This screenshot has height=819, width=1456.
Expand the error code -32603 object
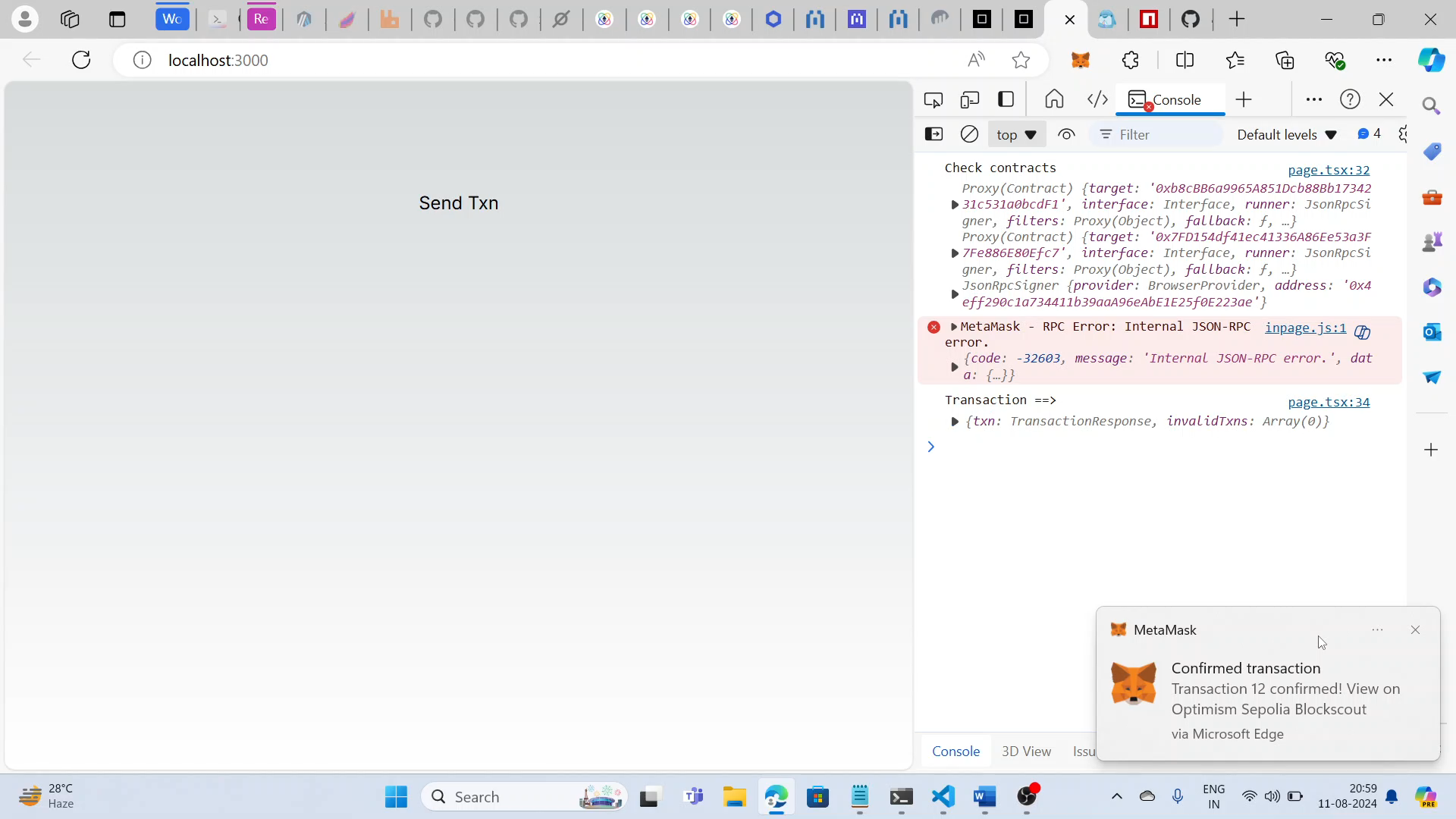(955, 367)
